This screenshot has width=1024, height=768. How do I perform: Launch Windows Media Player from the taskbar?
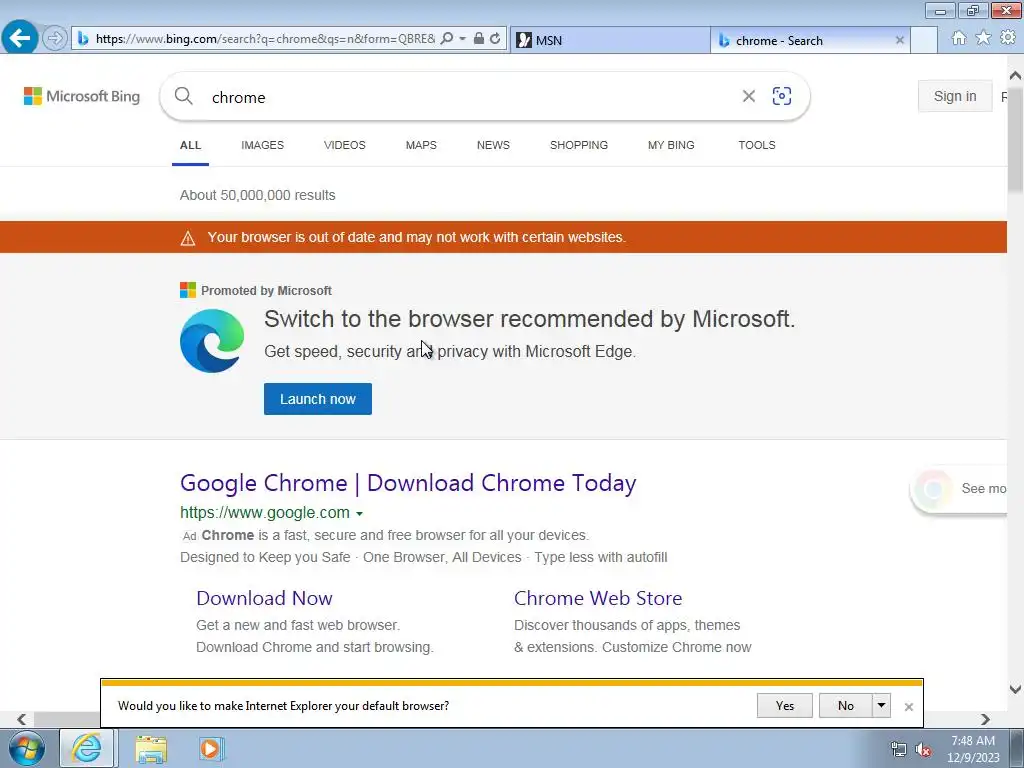click(212, 749)
